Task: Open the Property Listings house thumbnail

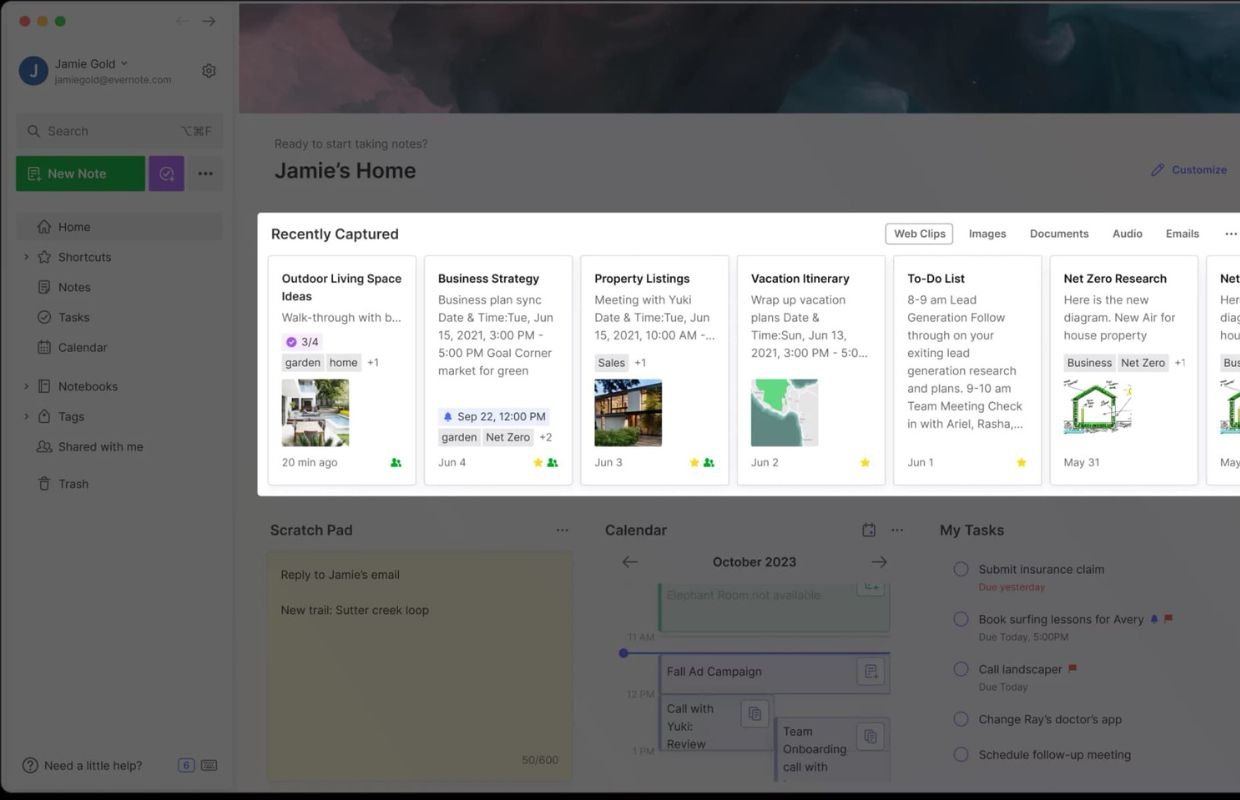Action: tap(628, 412)
